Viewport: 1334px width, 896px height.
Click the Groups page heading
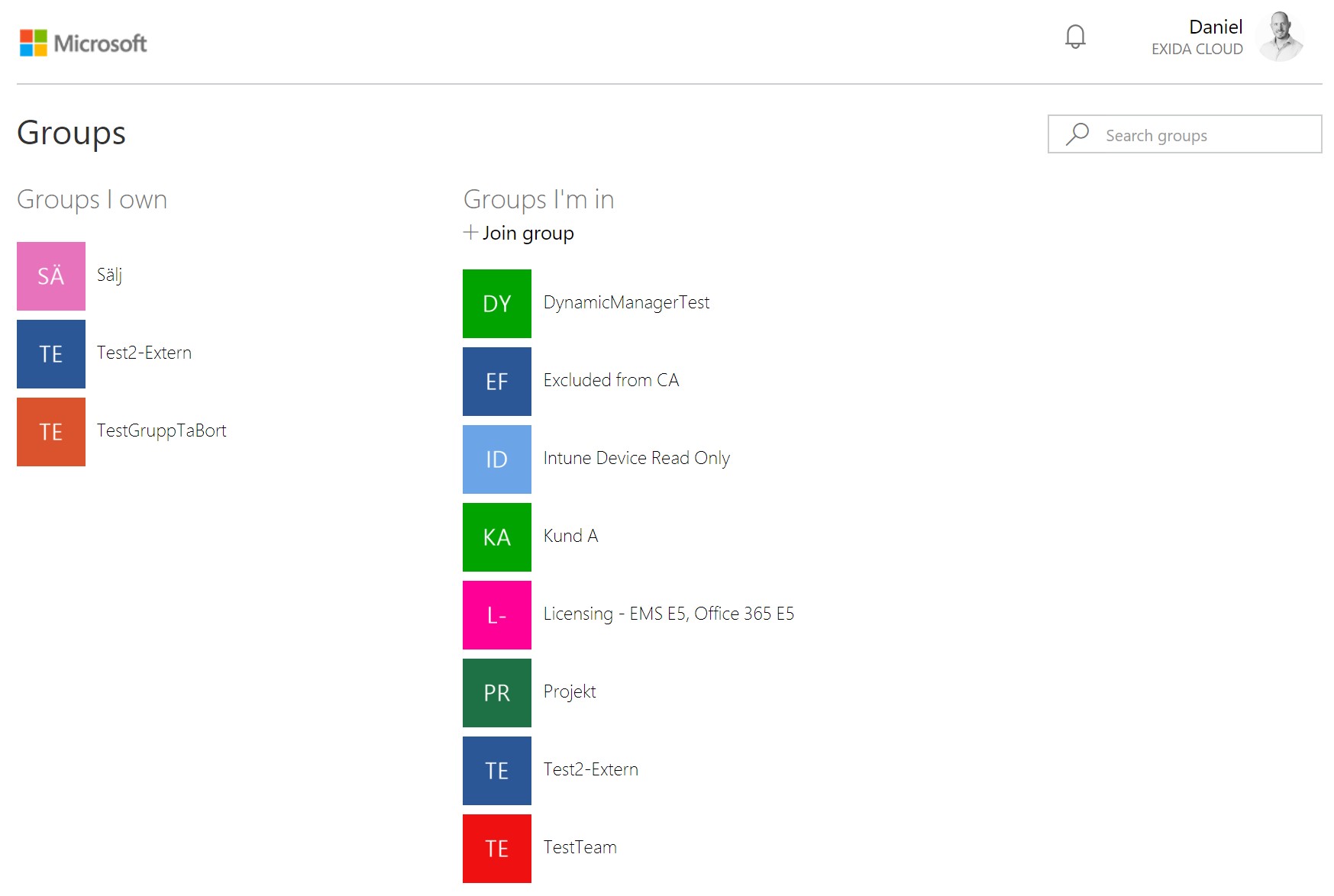tap(73, 132)
